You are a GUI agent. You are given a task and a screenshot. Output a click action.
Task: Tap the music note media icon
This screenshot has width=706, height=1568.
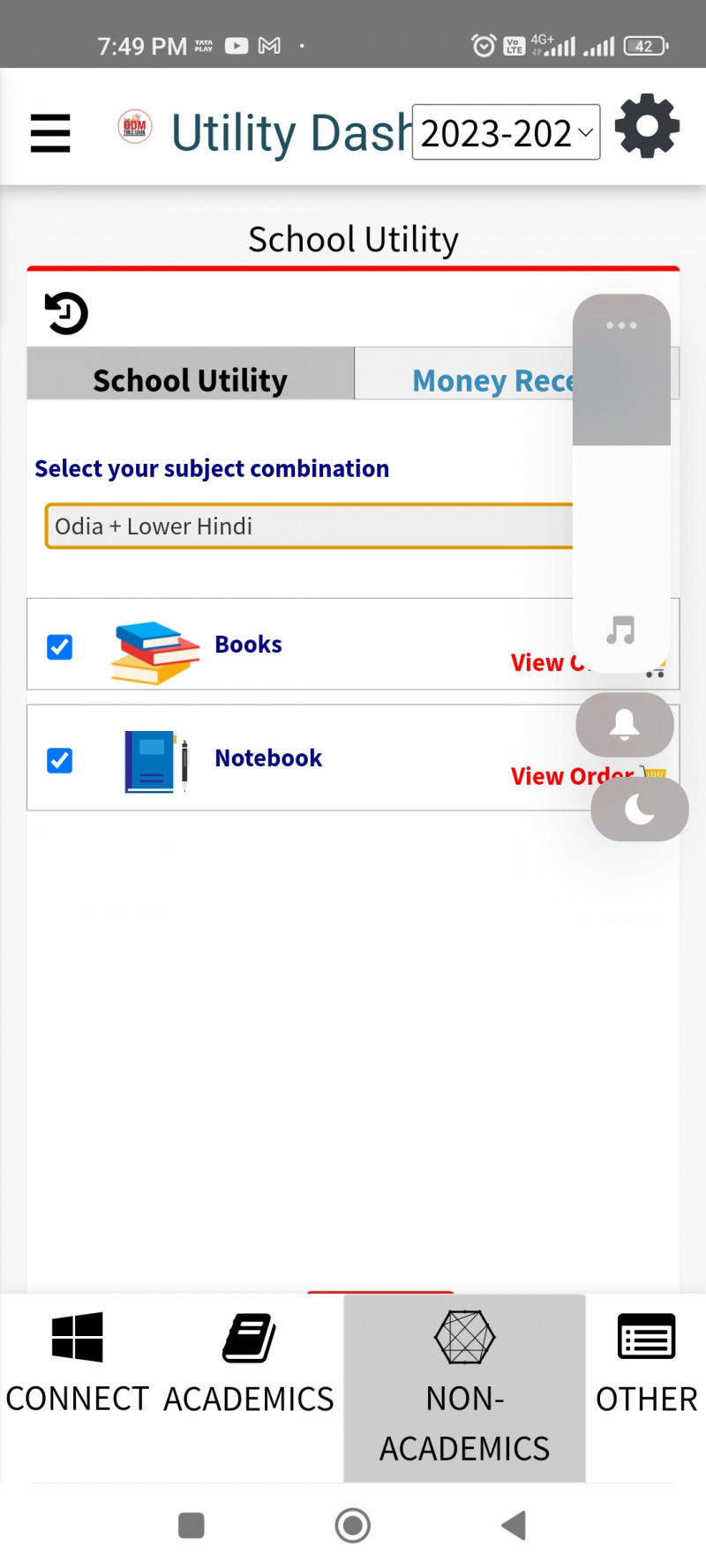[x=621, y=630]
